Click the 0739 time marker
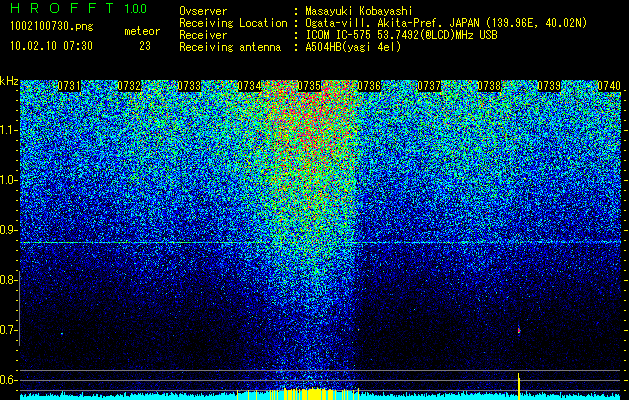This screenshot has height=400, width=629. pyautogui.click(x=549, y=86)
